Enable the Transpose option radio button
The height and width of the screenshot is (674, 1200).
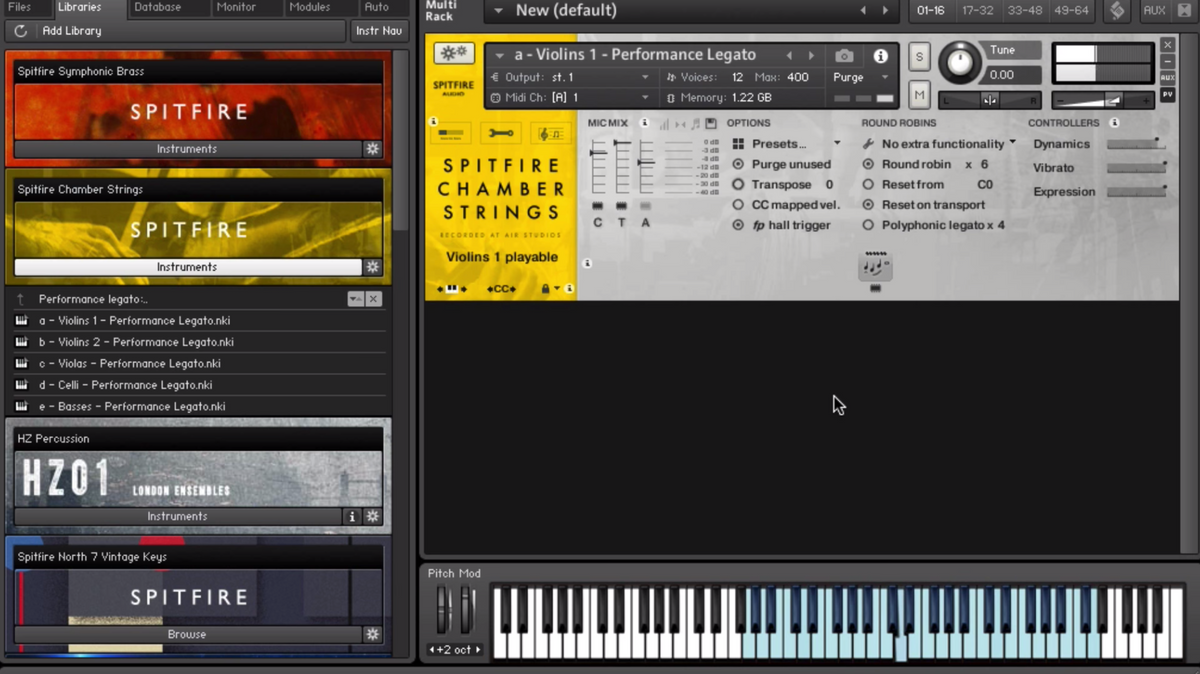coord(738,185)
